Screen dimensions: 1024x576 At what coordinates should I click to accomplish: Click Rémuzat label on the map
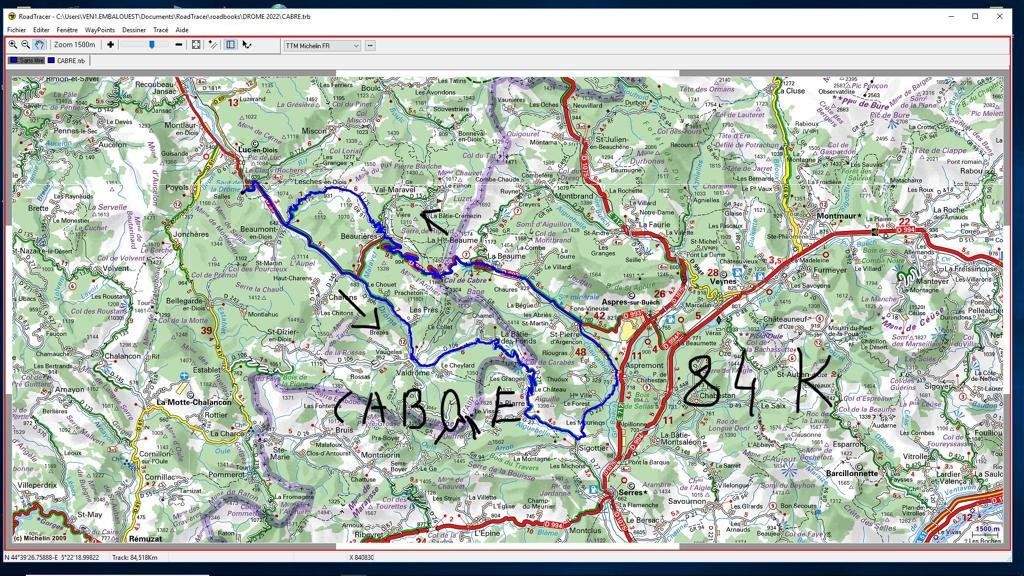(145, 539)
